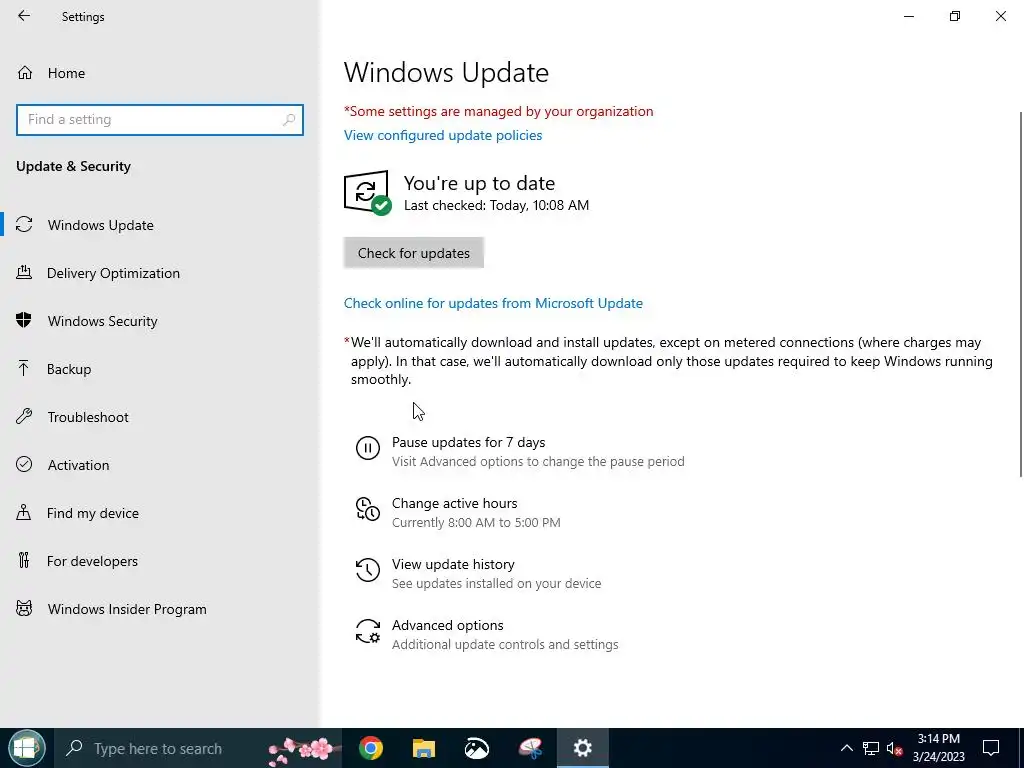Click the back arrow in Settings
The height and width of the screenshot is (768, 1024).
click(24, 16)
